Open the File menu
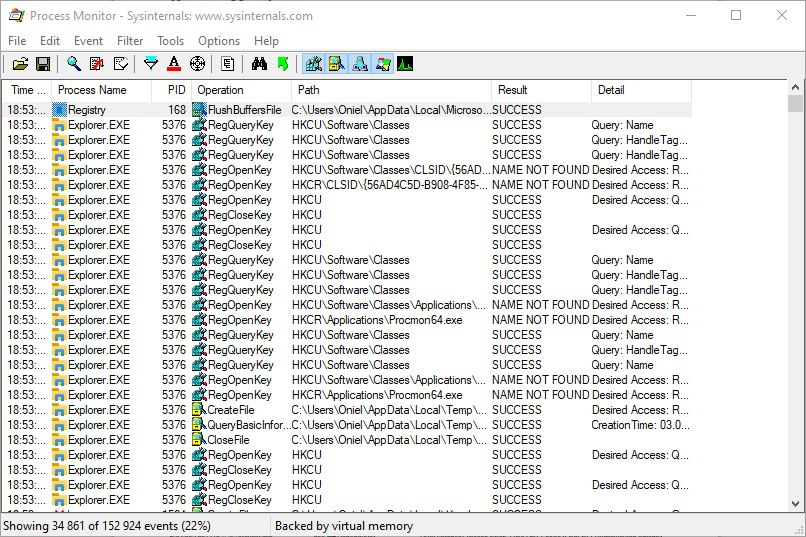This screenshot has width=806, height=537. [x=17, y=41]
